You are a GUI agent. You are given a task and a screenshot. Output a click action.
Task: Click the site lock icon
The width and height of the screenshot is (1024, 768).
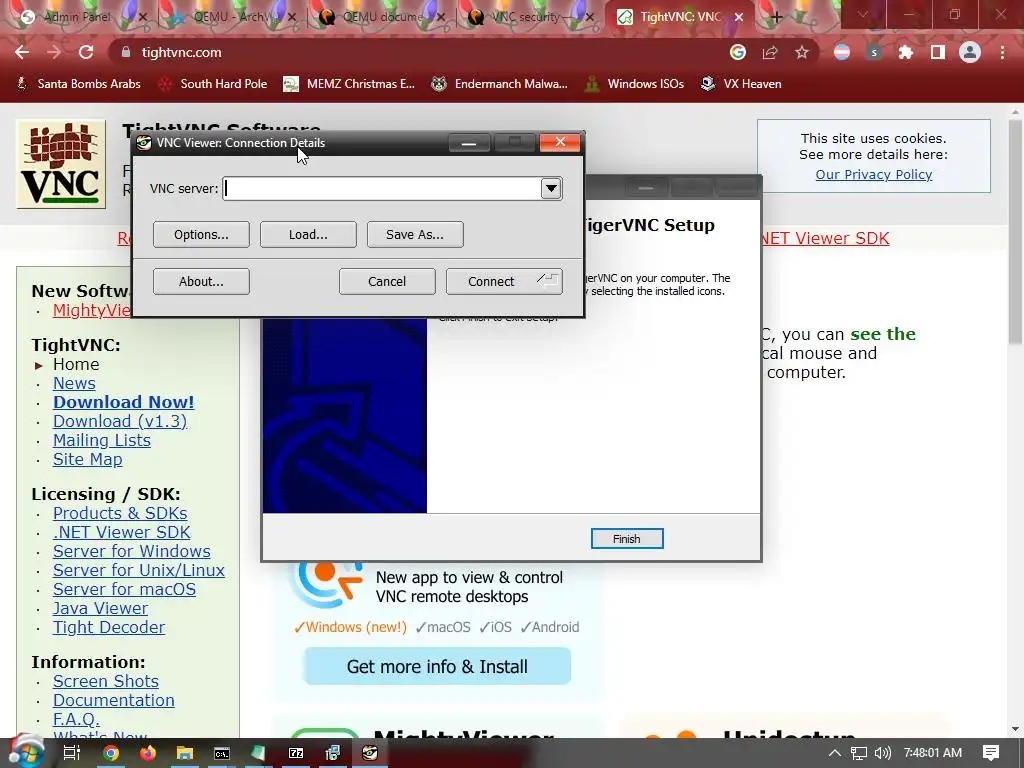(x=126, y=52)
